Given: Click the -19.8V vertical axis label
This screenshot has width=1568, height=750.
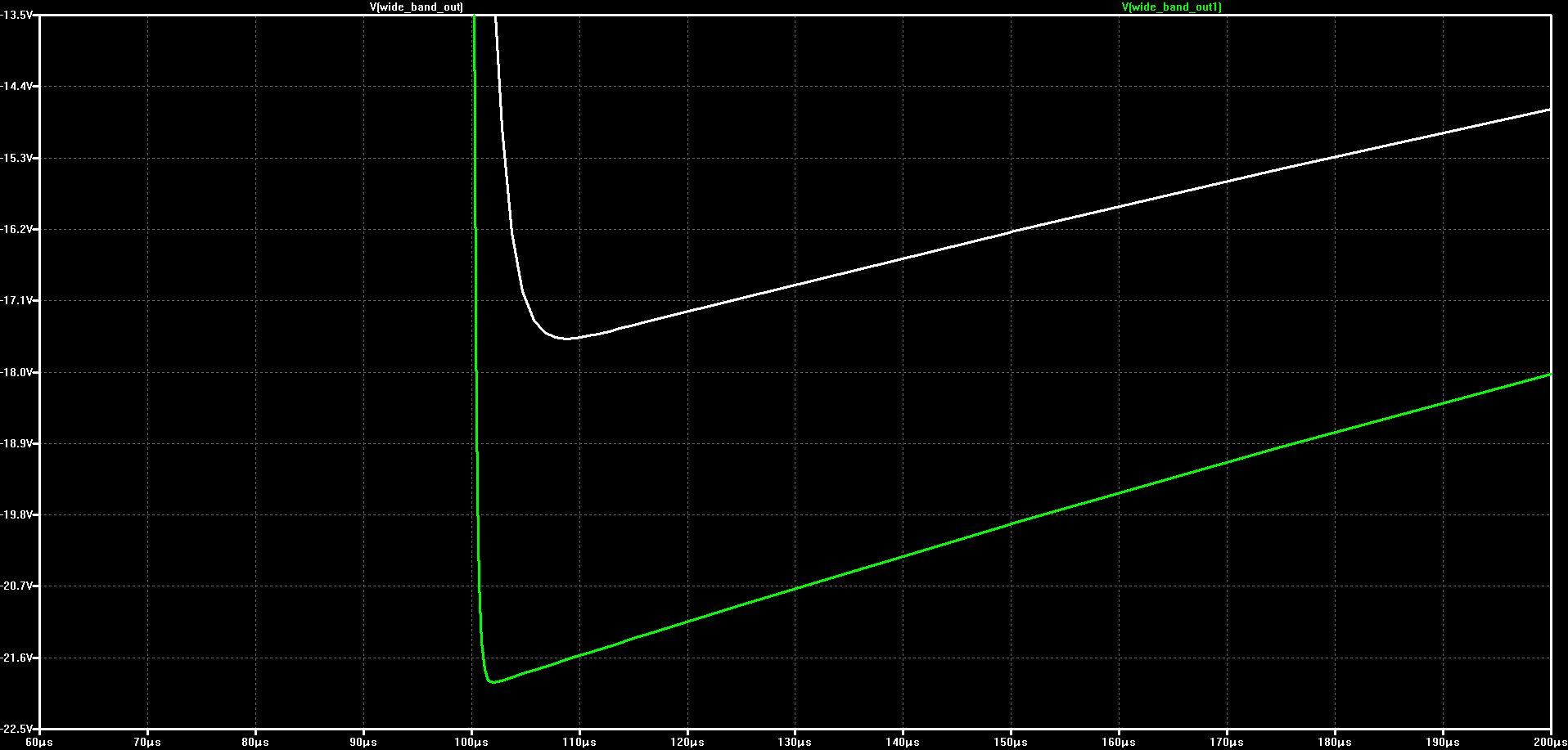Looking at the screenshot, I should (17, 514).
